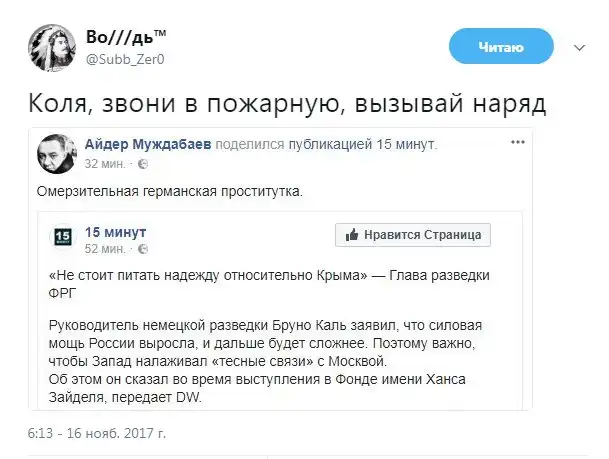Open the tweet date '6:13 - 16 нояб. 2017 г.'
The width and height of the screenshot is (609, 459).
pos(96,434)
